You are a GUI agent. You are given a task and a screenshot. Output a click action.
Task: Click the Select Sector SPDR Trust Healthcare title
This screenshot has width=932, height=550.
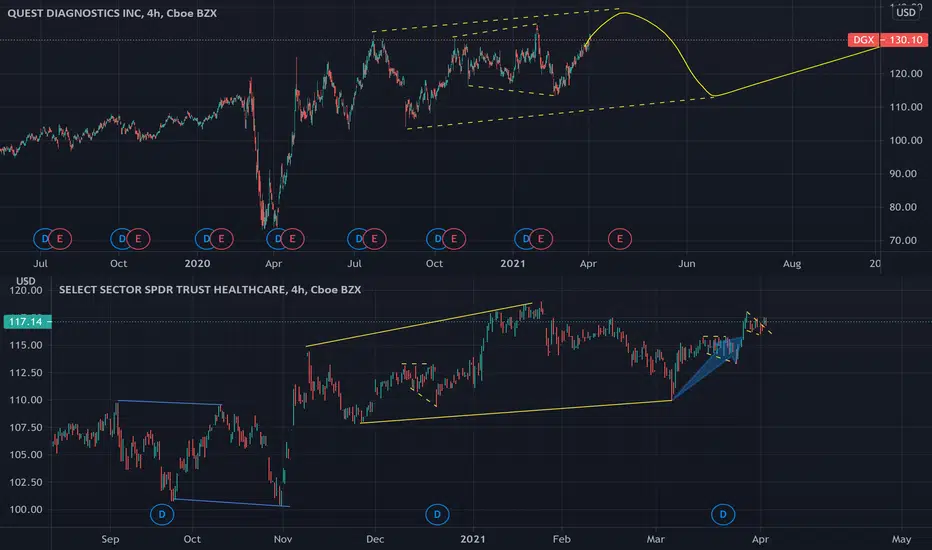[x=210, y=290]
